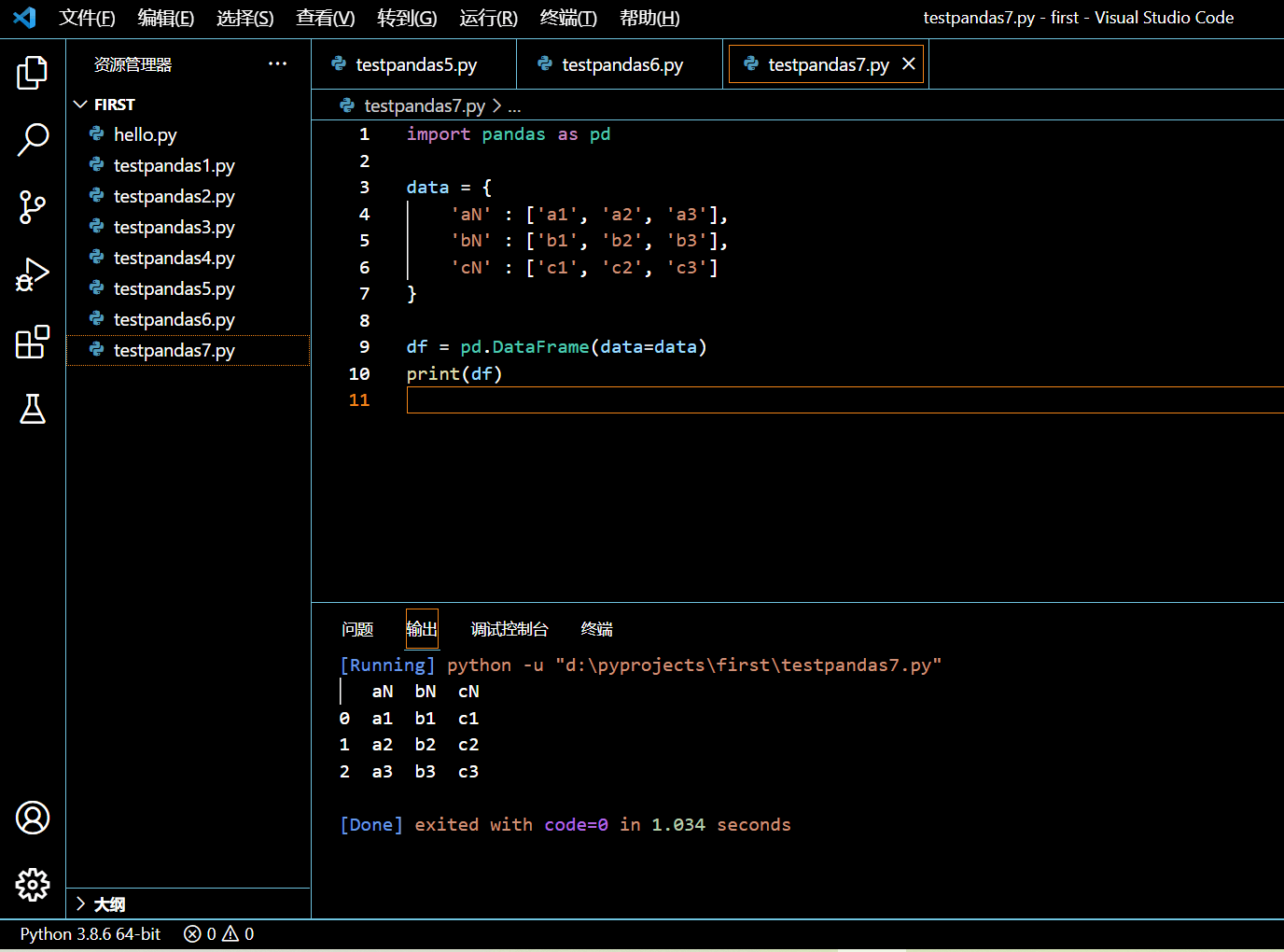The height and width of the screenshot is (952, 1284).
Task: Open the Accounts menu icon
Action: tap(33, 818)
